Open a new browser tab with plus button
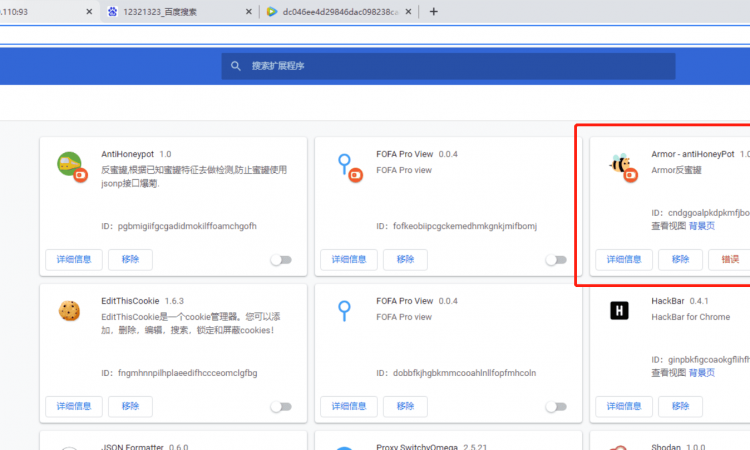The image size is (750, 450). pos(433,11)
